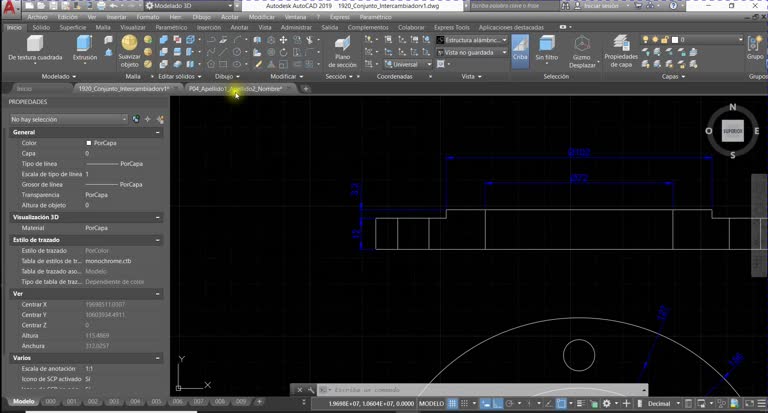Expand the Estructura alámbrica visual style dropdown

(x=472, y=40)
